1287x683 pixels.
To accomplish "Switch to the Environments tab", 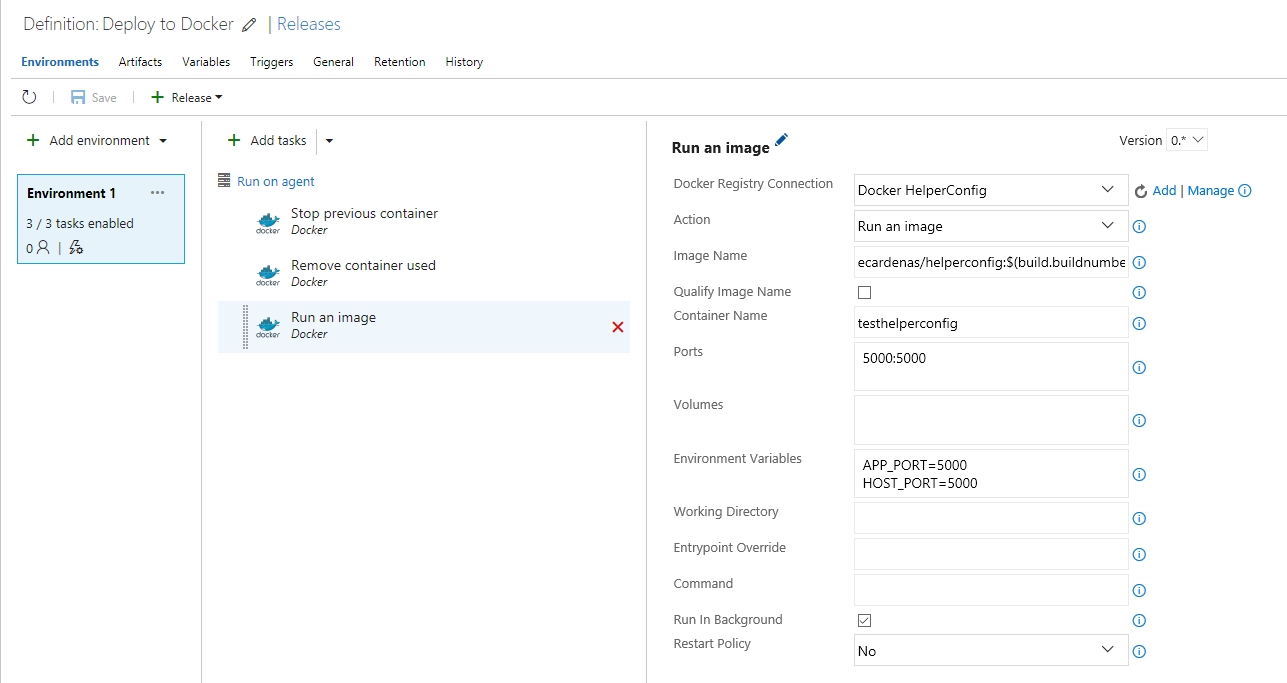I will pos(60,62).
